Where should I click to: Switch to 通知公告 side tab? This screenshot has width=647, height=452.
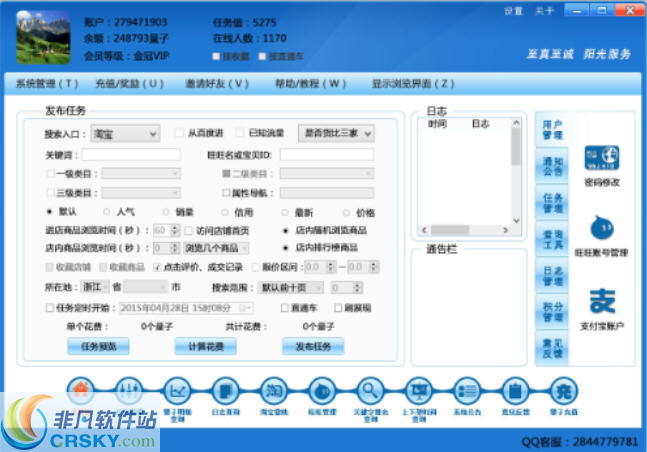[x=552, y=166]
